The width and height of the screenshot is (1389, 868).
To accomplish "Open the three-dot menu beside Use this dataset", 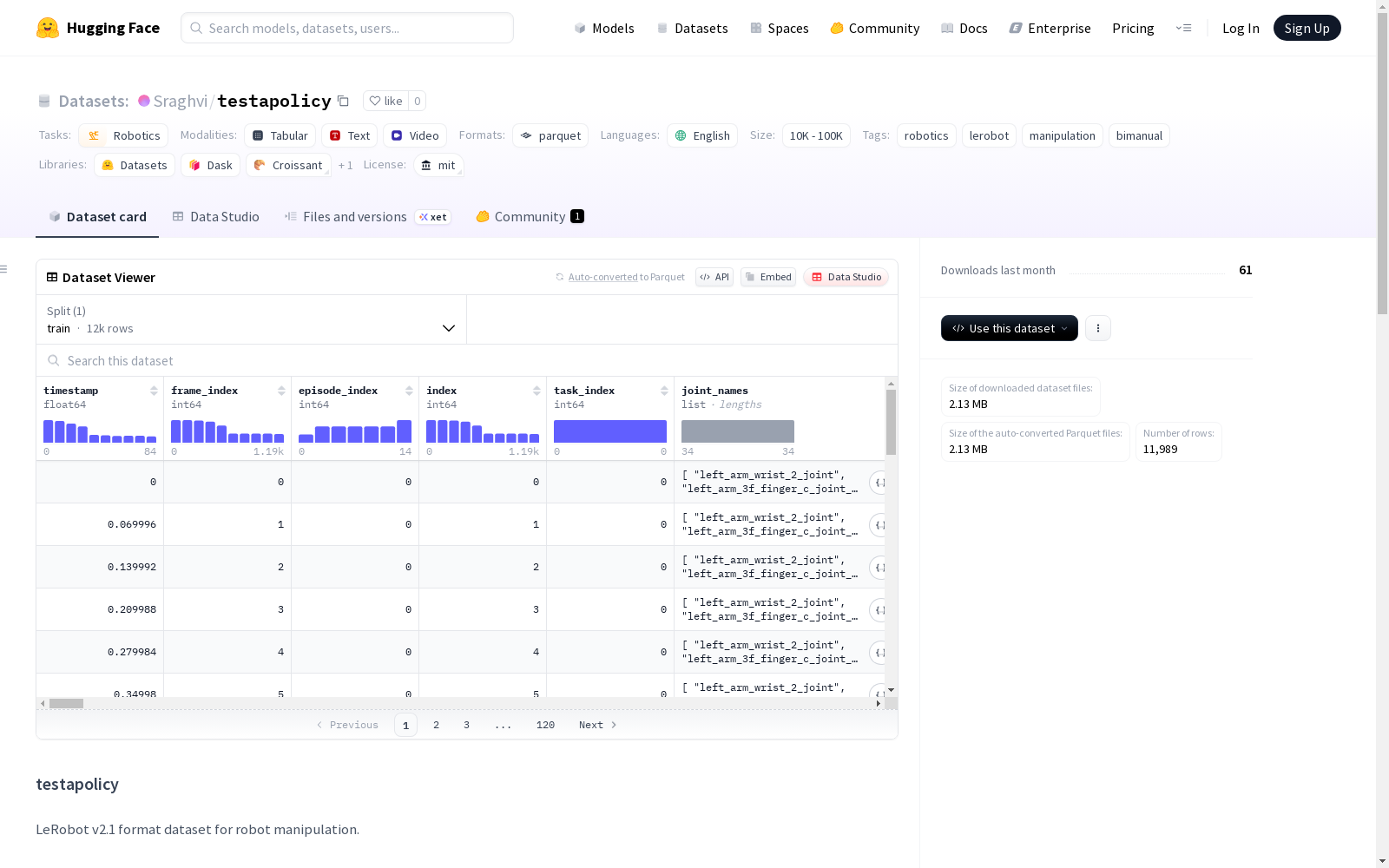I will click(x=1098, y=328).
